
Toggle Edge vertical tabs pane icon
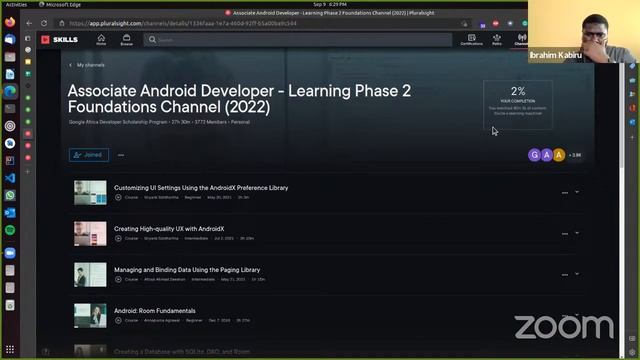click(x=28, y=38)
